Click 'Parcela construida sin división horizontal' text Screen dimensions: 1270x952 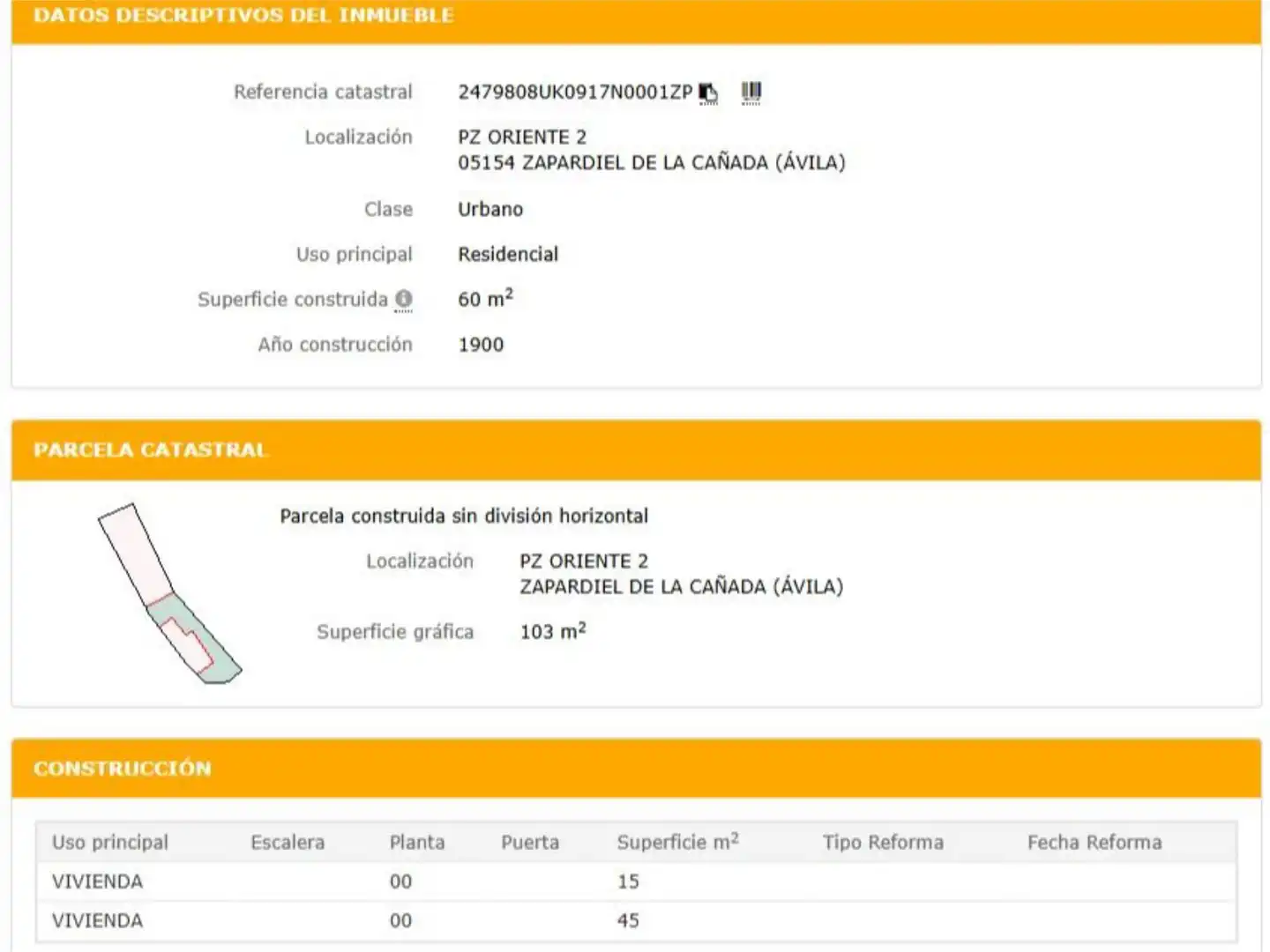point(464,516)
